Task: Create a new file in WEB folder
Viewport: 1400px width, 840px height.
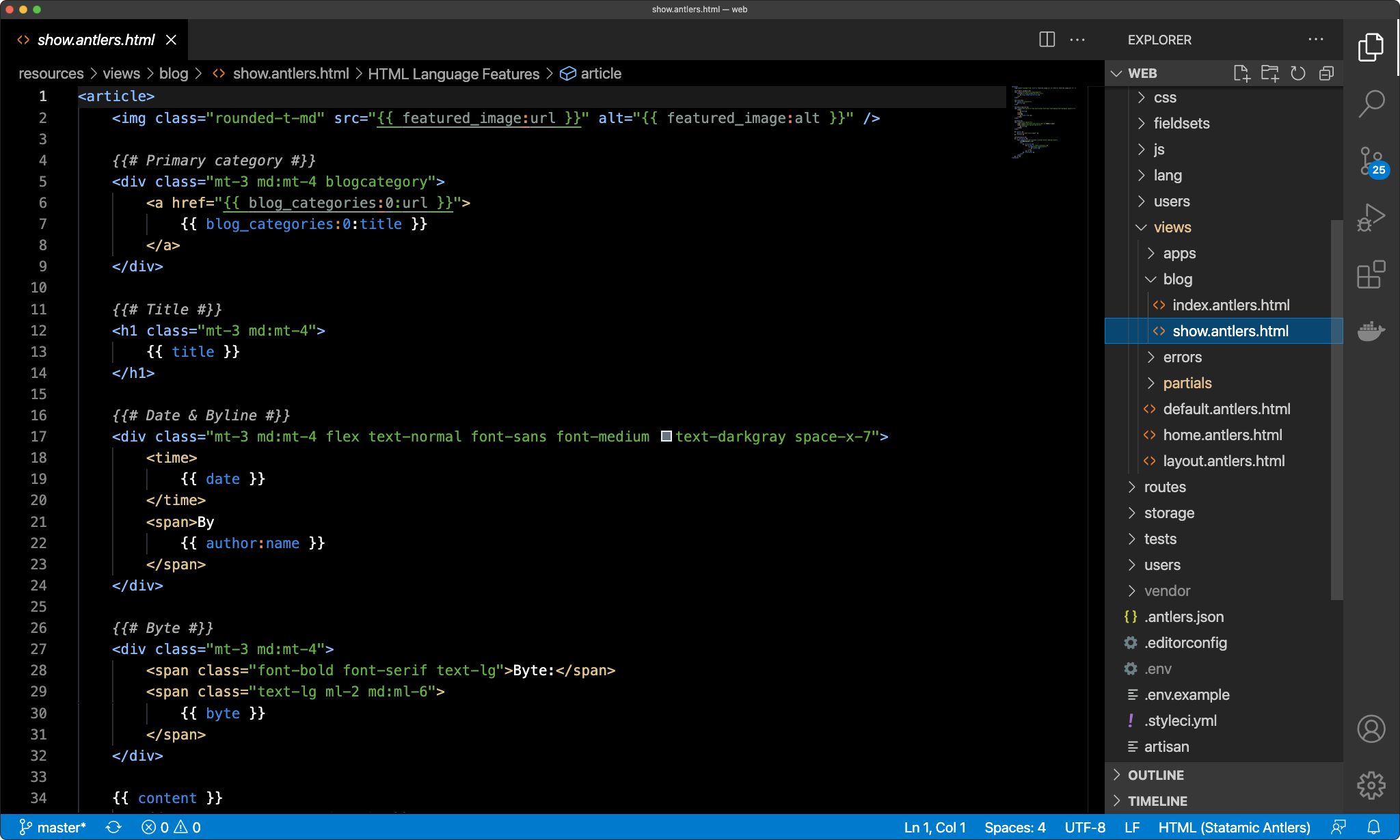Action: 1241,73
